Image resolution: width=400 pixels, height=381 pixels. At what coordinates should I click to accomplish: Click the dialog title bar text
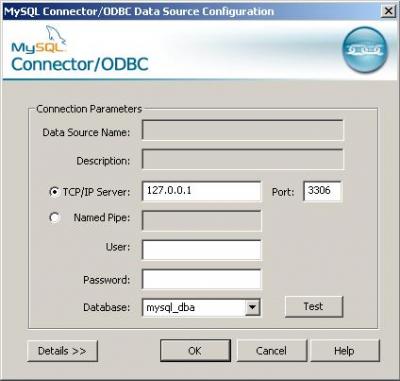tap(139, 12)
